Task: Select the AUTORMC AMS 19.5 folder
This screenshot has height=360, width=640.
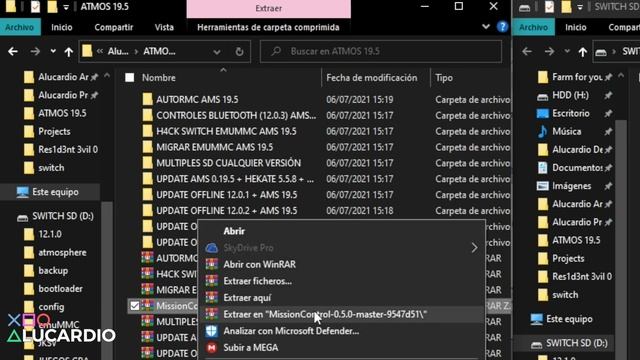Action: 197,100
